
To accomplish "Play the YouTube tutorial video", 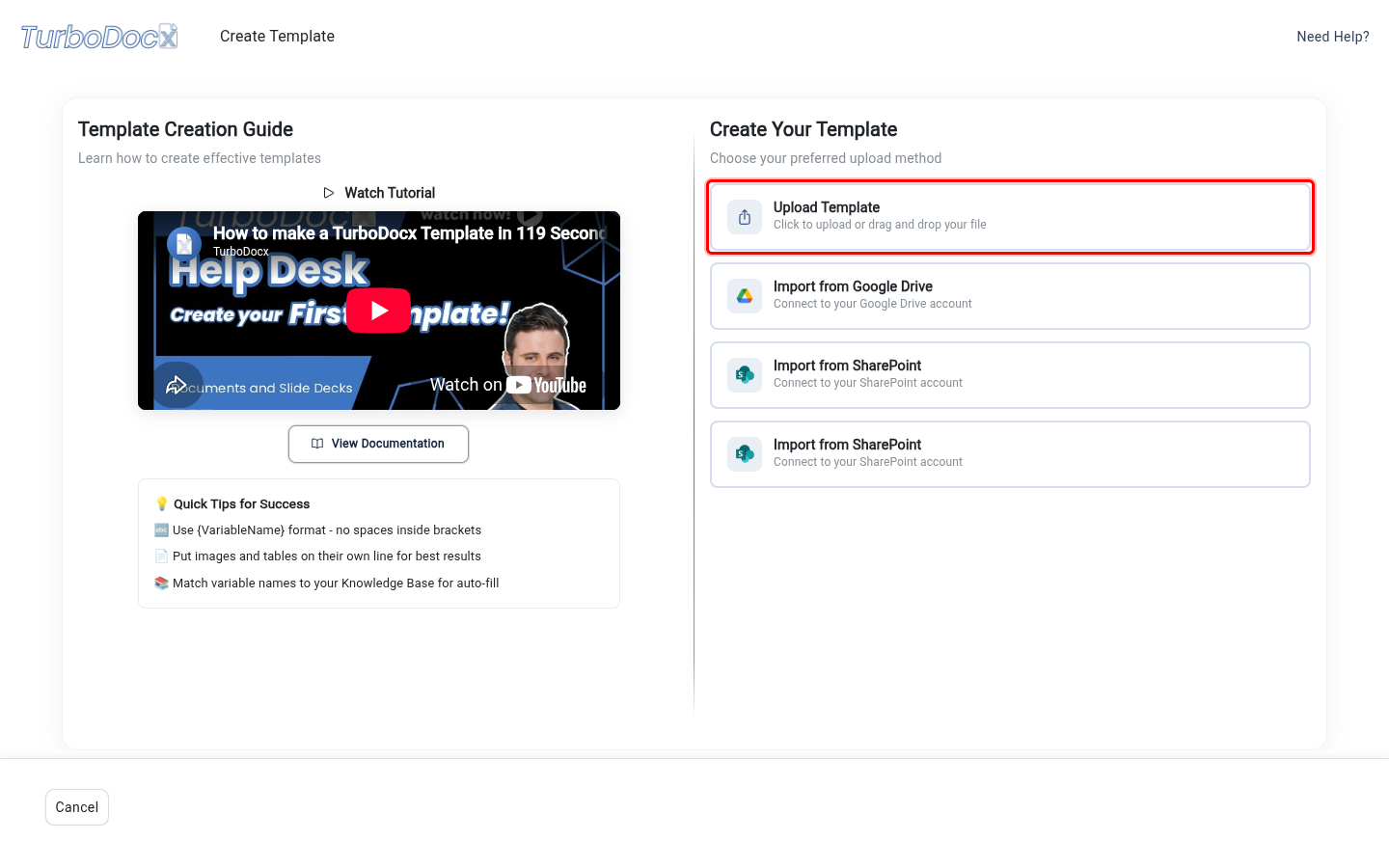I will [378, 311].
